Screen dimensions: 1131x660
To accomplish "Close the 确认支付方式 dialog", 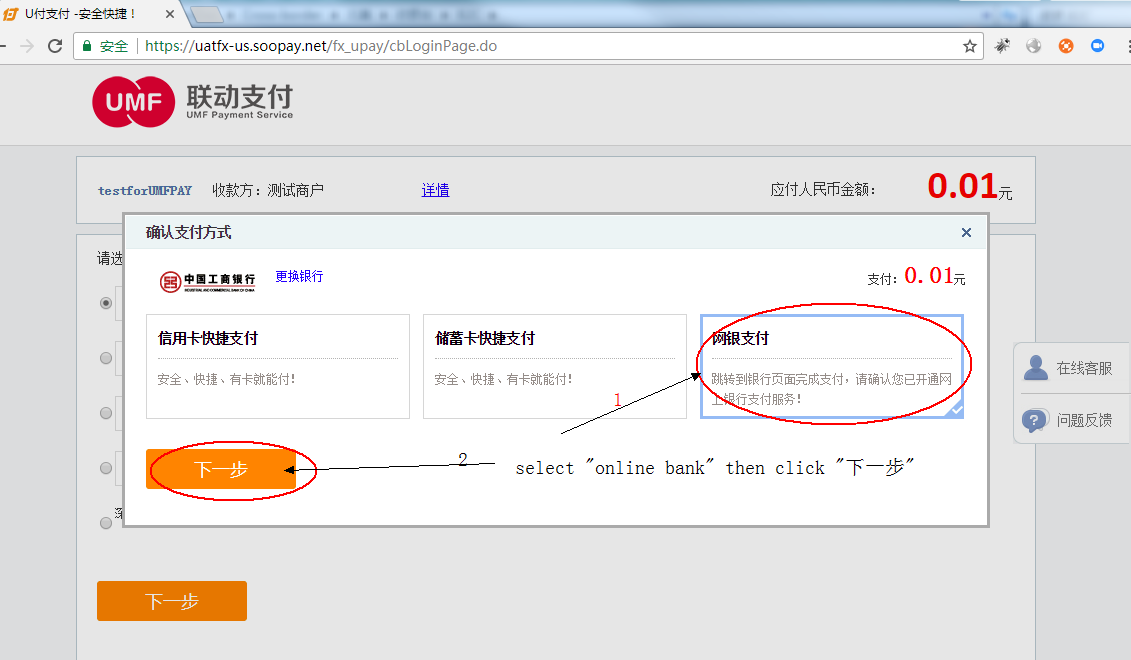I will [966, 232].
